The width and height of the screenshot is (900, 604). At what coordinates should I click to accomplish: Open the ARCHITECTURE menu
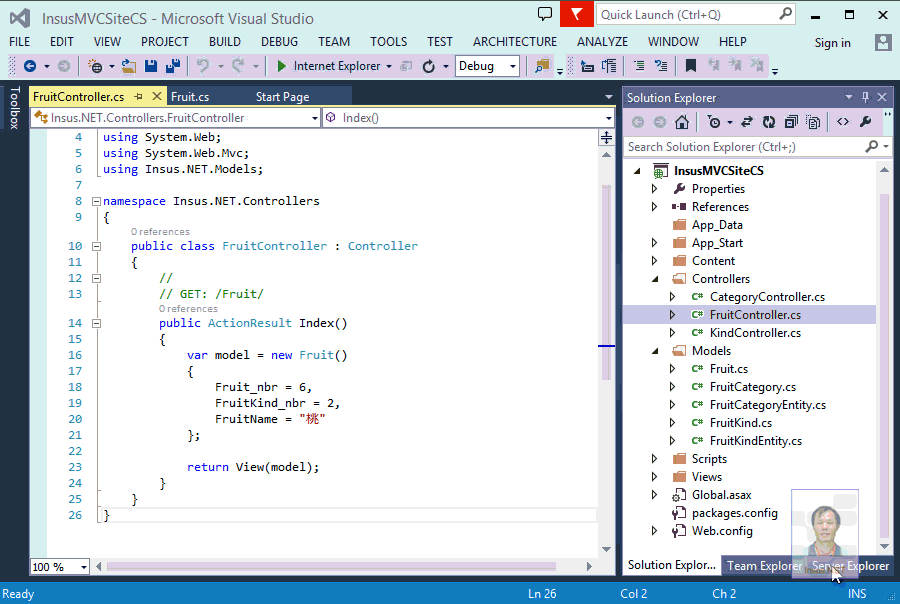pos(515,42)
